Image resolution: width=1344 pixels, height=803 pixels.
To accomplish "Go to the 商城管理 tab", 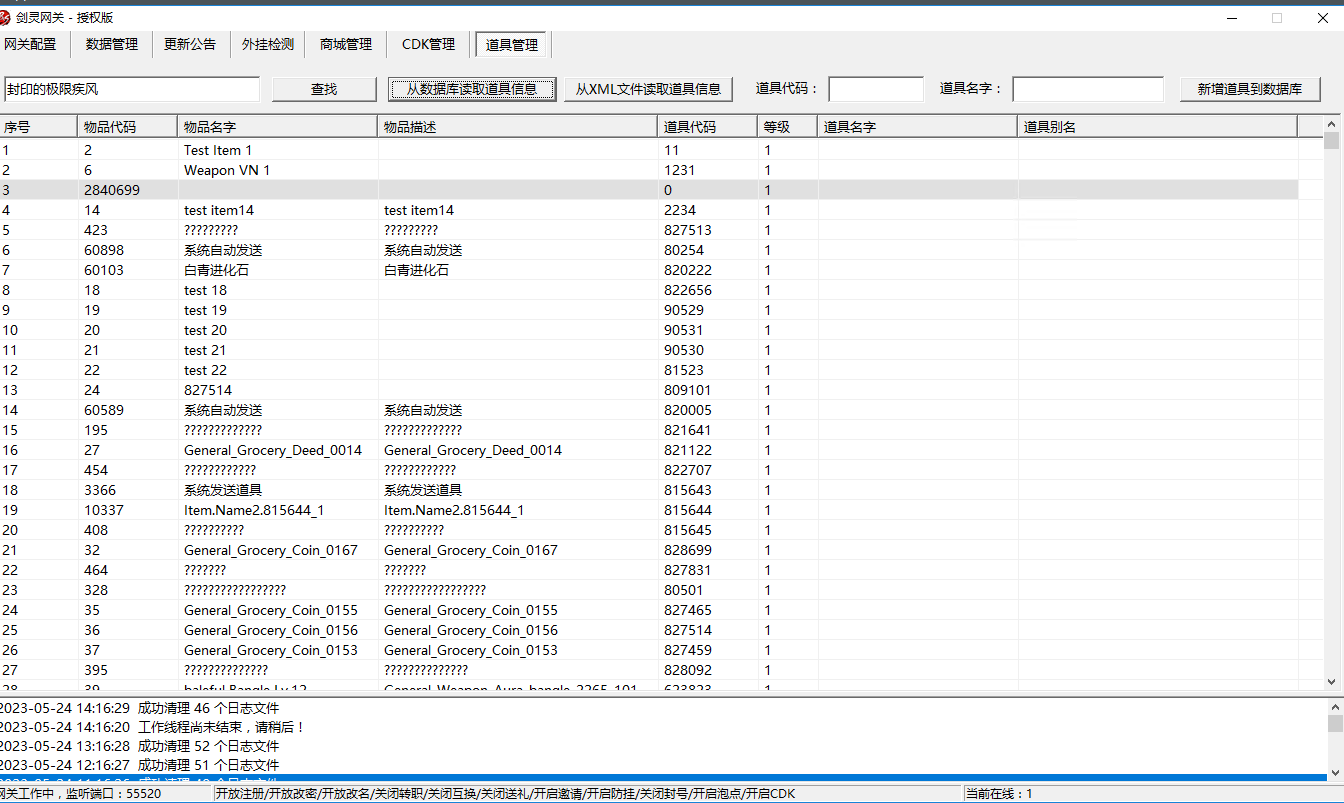I will tap(345, 44).
